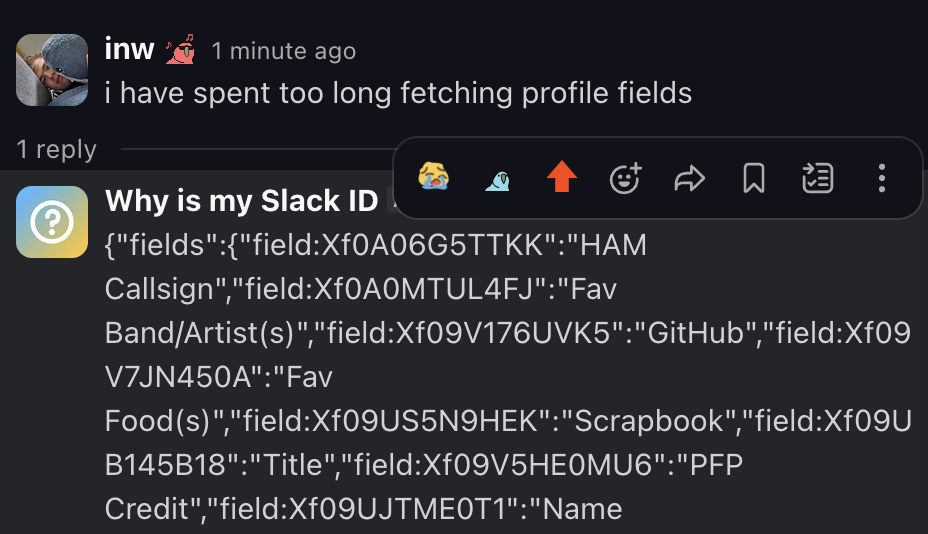
Task: Expand the '1 reply' thread indicator
Action: [x=57, y=150]
